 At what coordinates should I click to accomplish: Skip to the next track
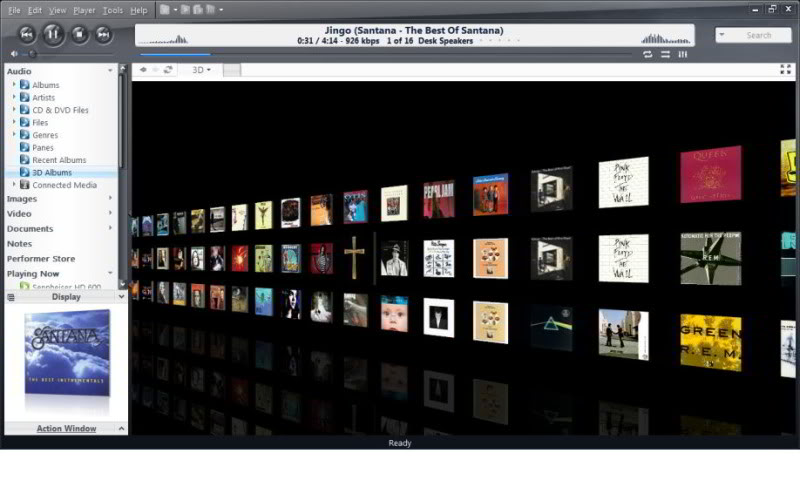[x=103, y=35]
